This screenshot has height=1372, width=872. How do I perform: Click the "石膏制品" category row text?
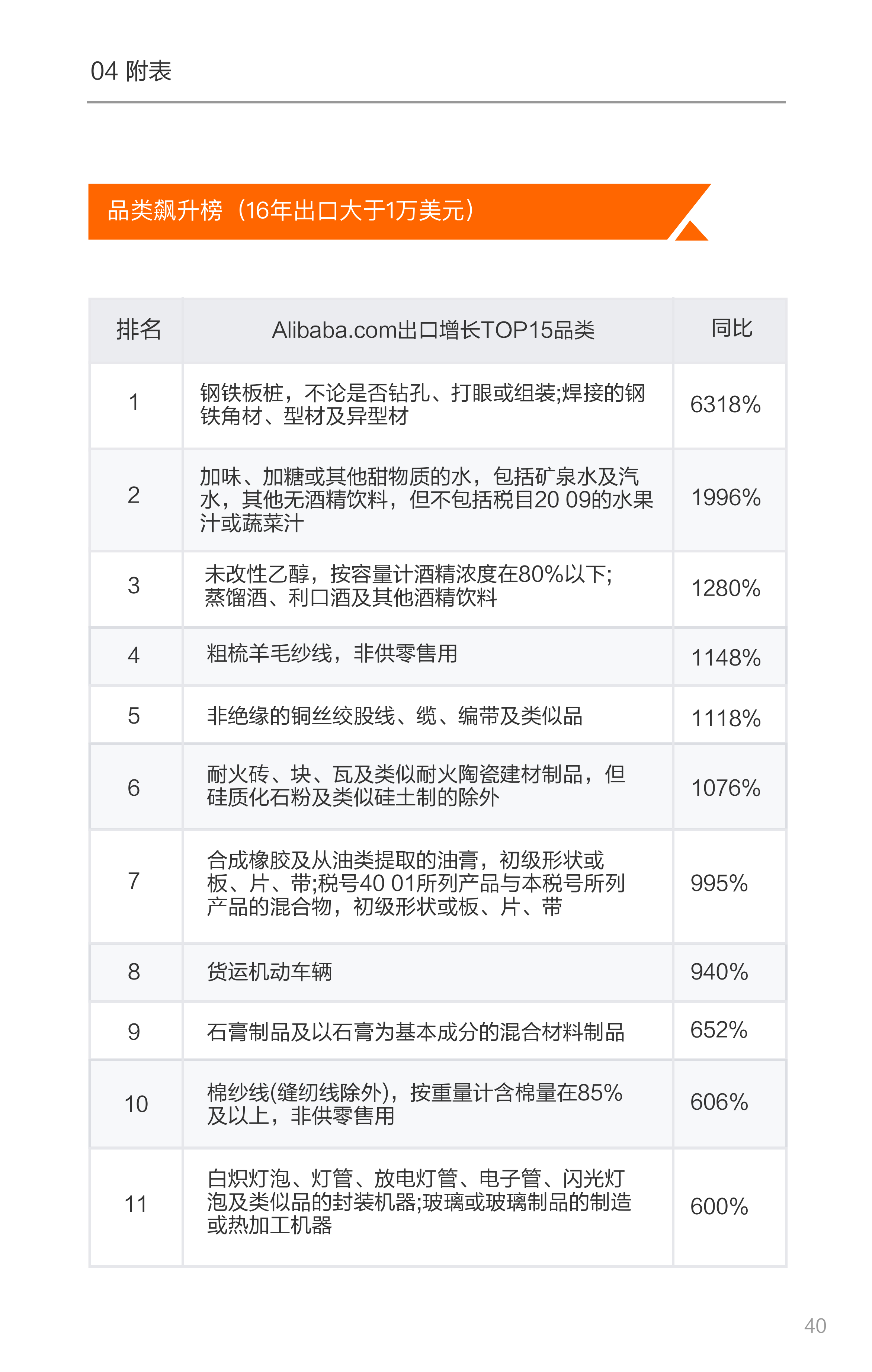[416, 1032]
